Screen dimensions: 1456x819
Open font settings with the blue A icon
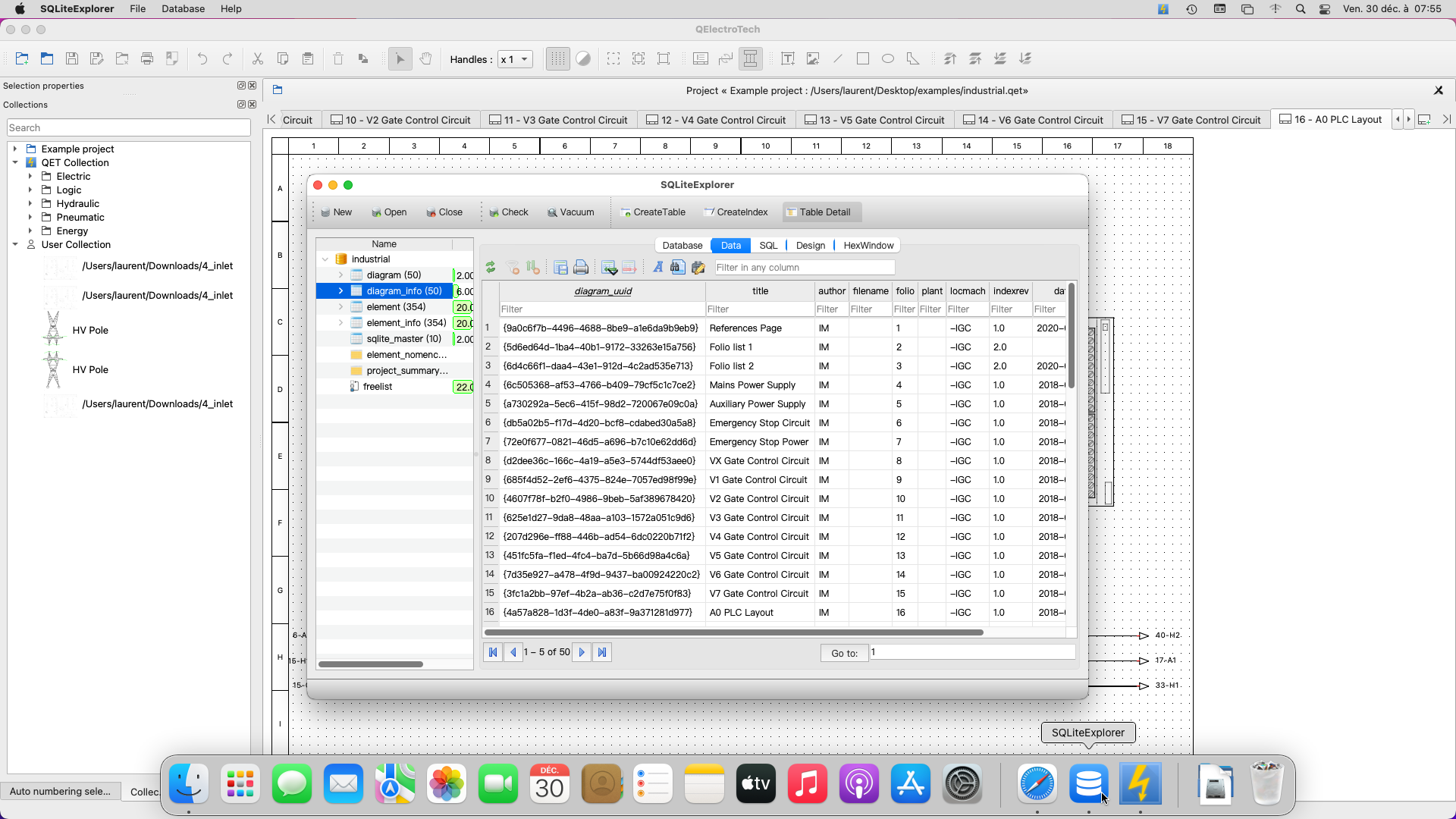[x=657, y=268]
